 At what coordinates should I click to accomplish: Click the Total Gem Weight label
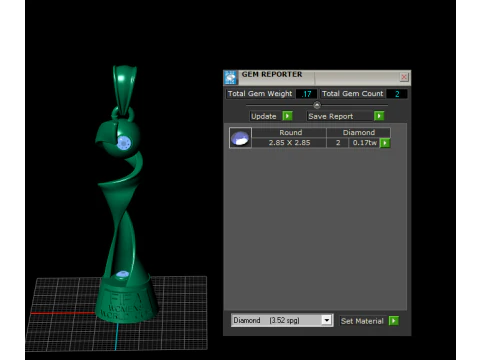(x=260, y=94)
